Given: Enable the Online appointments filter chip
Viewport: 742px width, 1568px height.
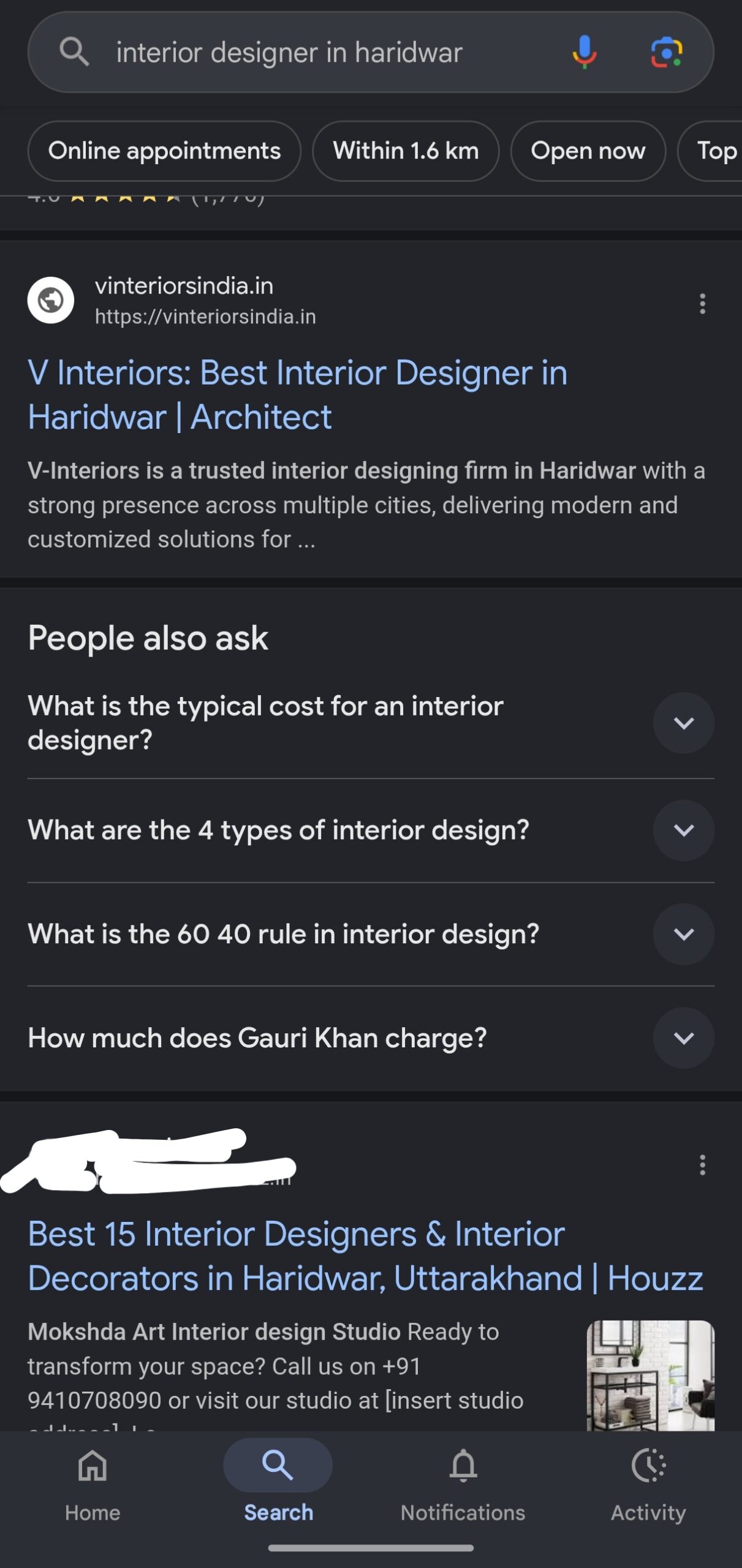Looking at the screenshot, I should [164, 151].
